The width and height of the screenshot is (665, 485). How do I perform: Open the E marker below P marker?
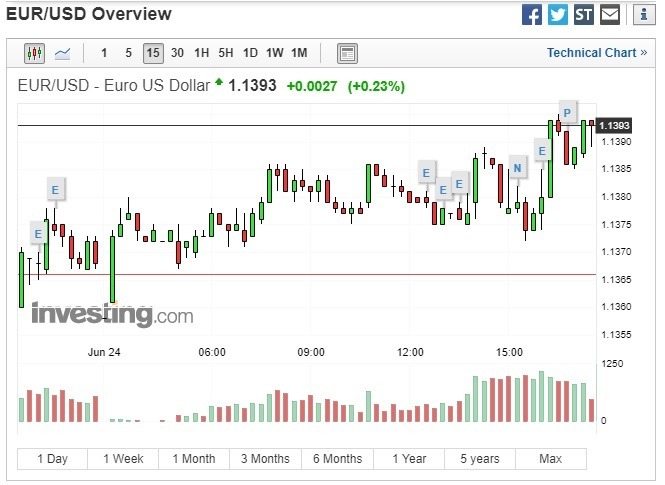click(542, 151)
